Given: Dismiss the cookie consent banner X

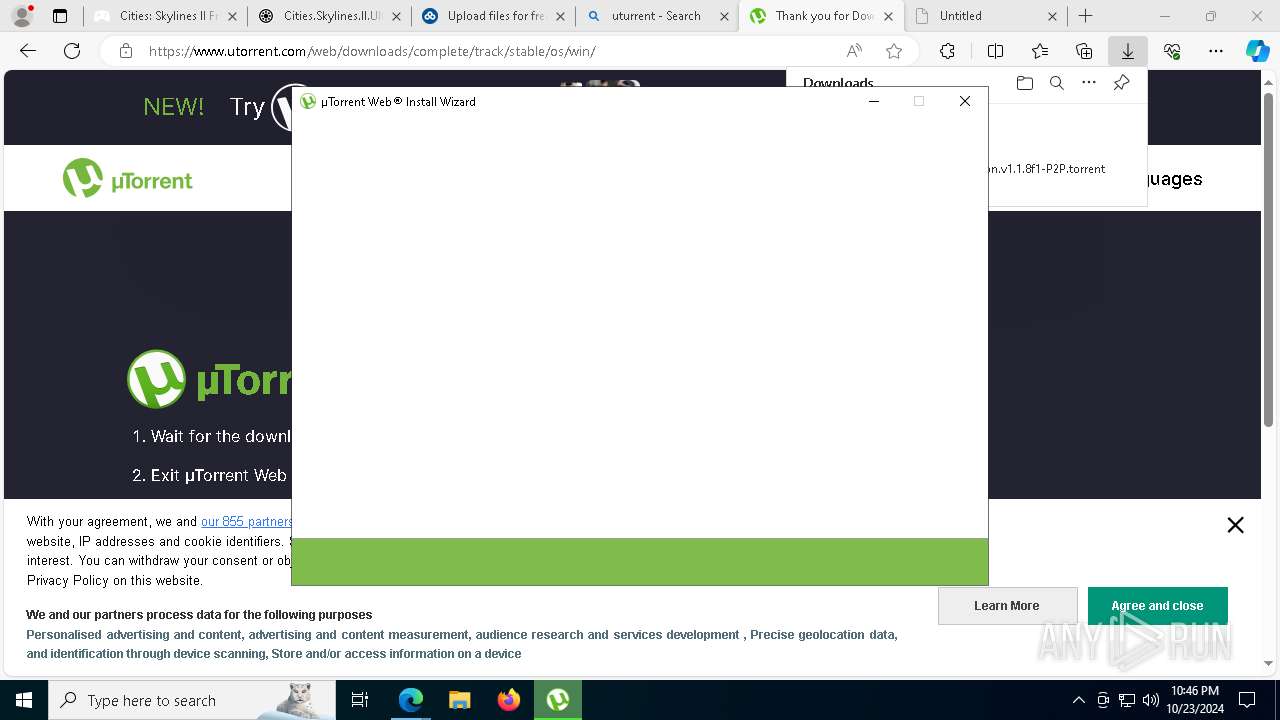Looking at the screenshot, I should pyautogui.click(x=1235, y=525).
